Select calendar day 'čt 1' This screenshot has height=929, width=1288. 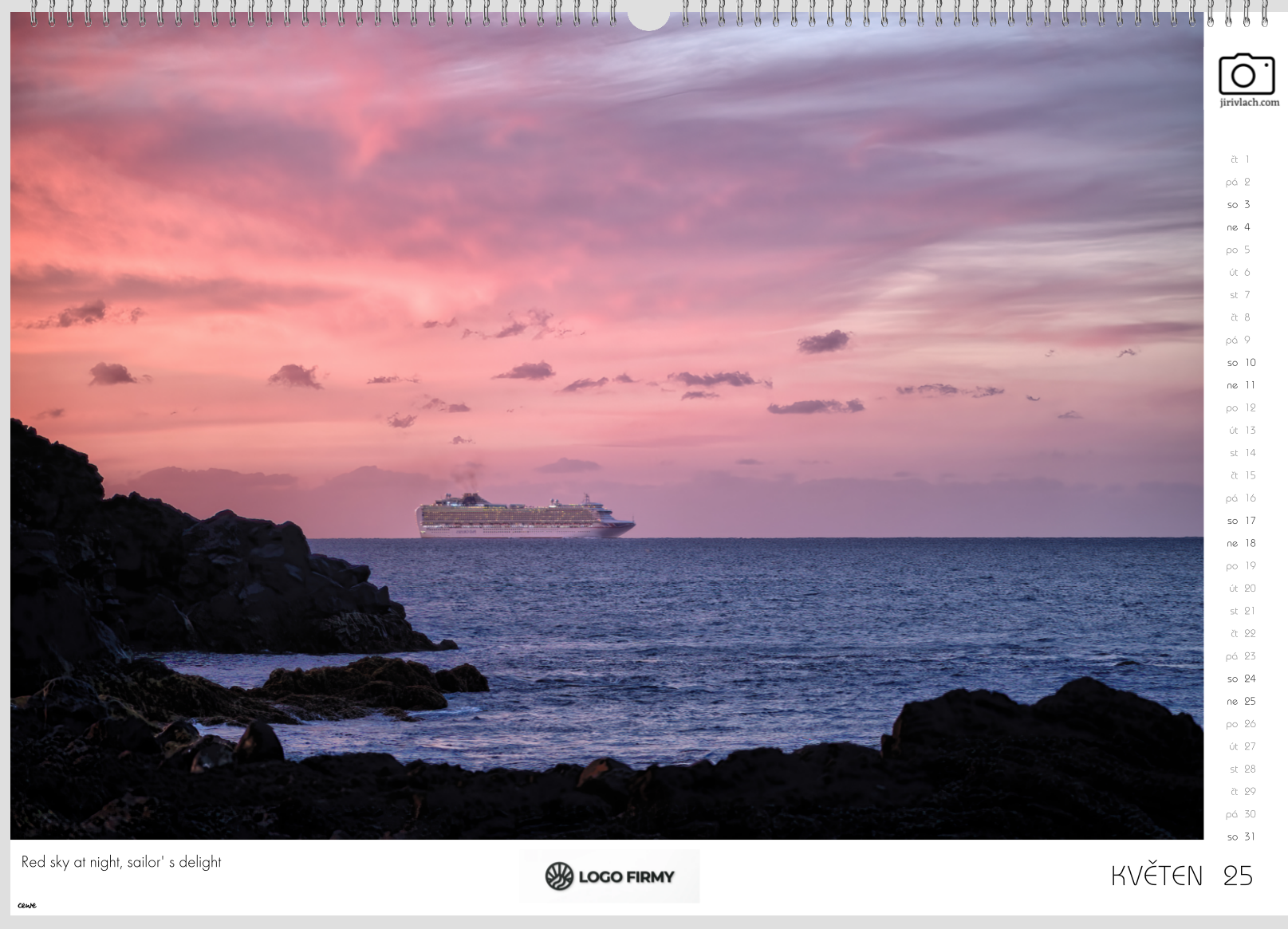(x=1240, y=159)
